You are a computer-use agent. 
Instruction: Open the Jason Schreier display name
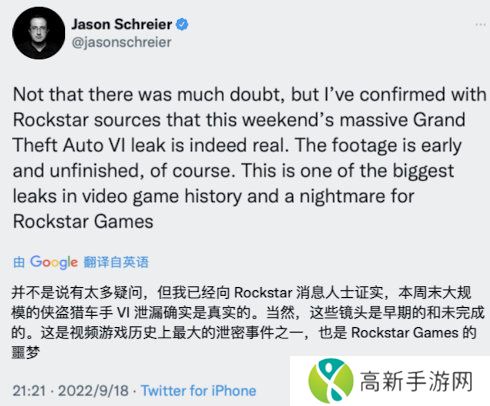pyautogui.click(x=122, y=24)
